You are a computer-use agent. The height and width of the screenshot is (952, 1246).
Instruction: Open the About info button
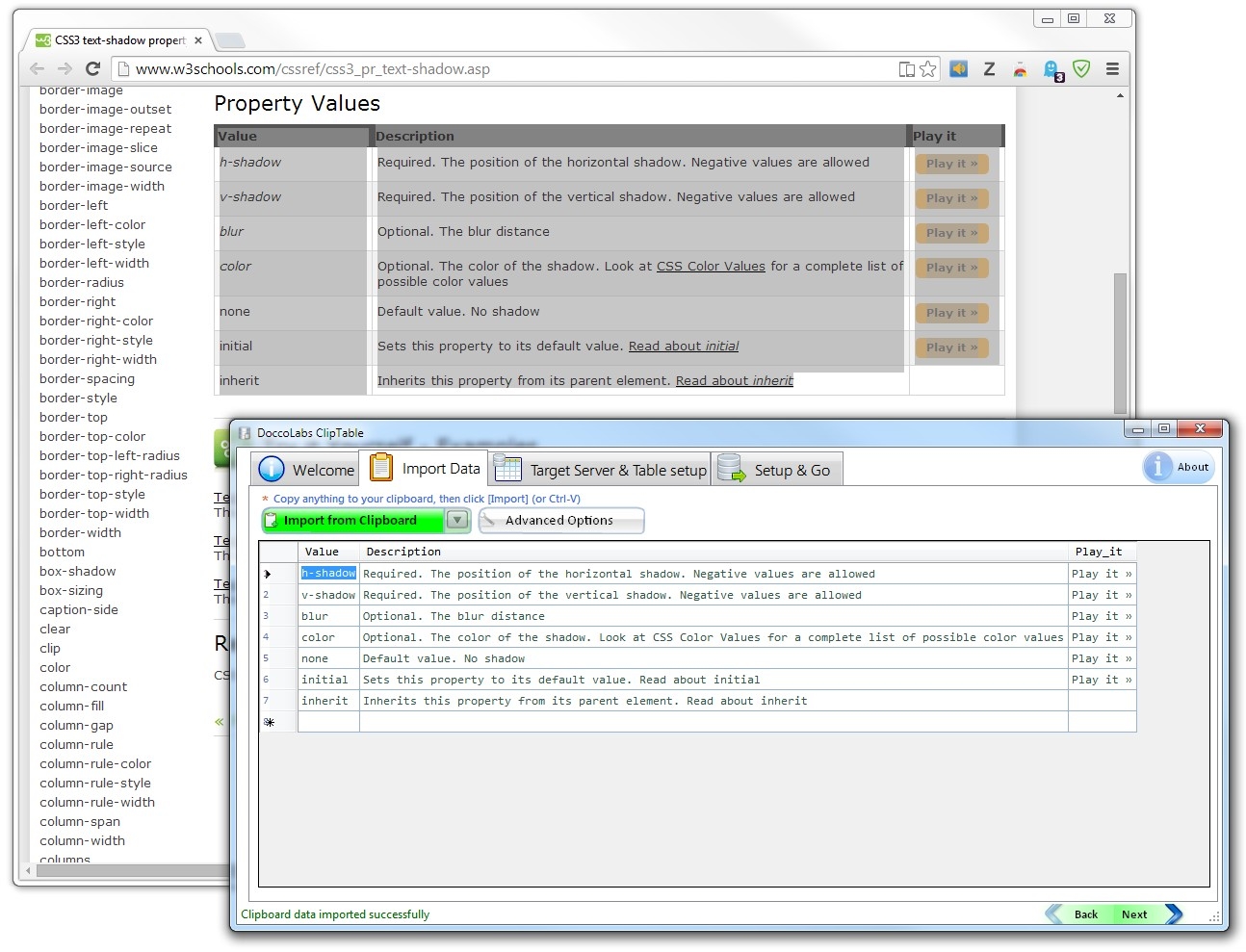coord(1179,467)
